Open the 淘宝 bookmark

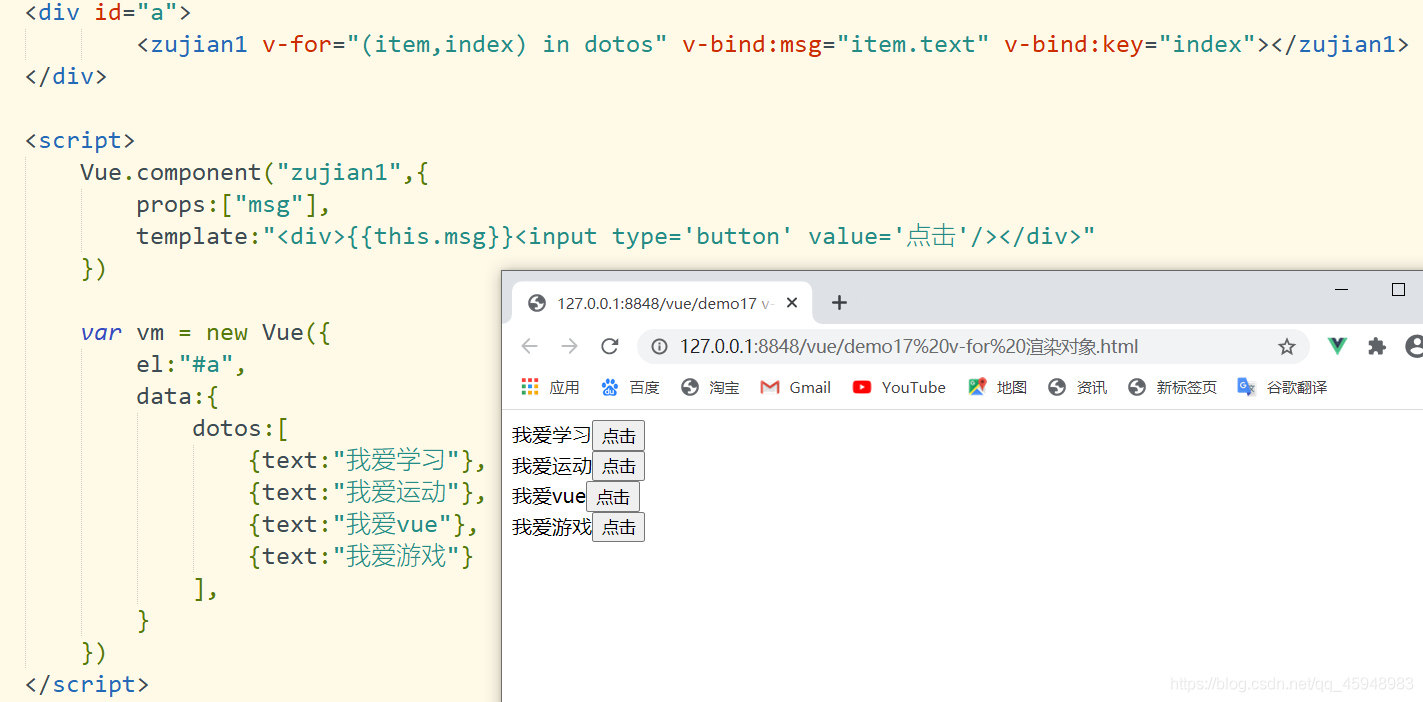point(710,387)
